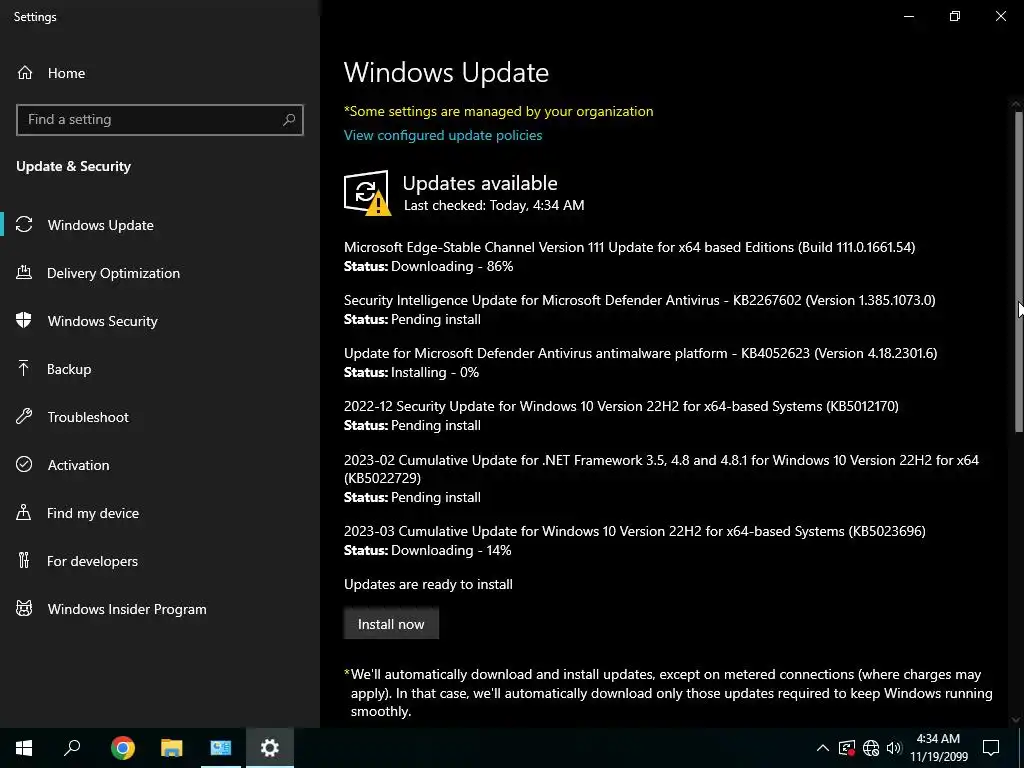Image resolution: width=1024 pixels, height=768 pixels.
Task: Restore down the Settings window
Action: 955,16
